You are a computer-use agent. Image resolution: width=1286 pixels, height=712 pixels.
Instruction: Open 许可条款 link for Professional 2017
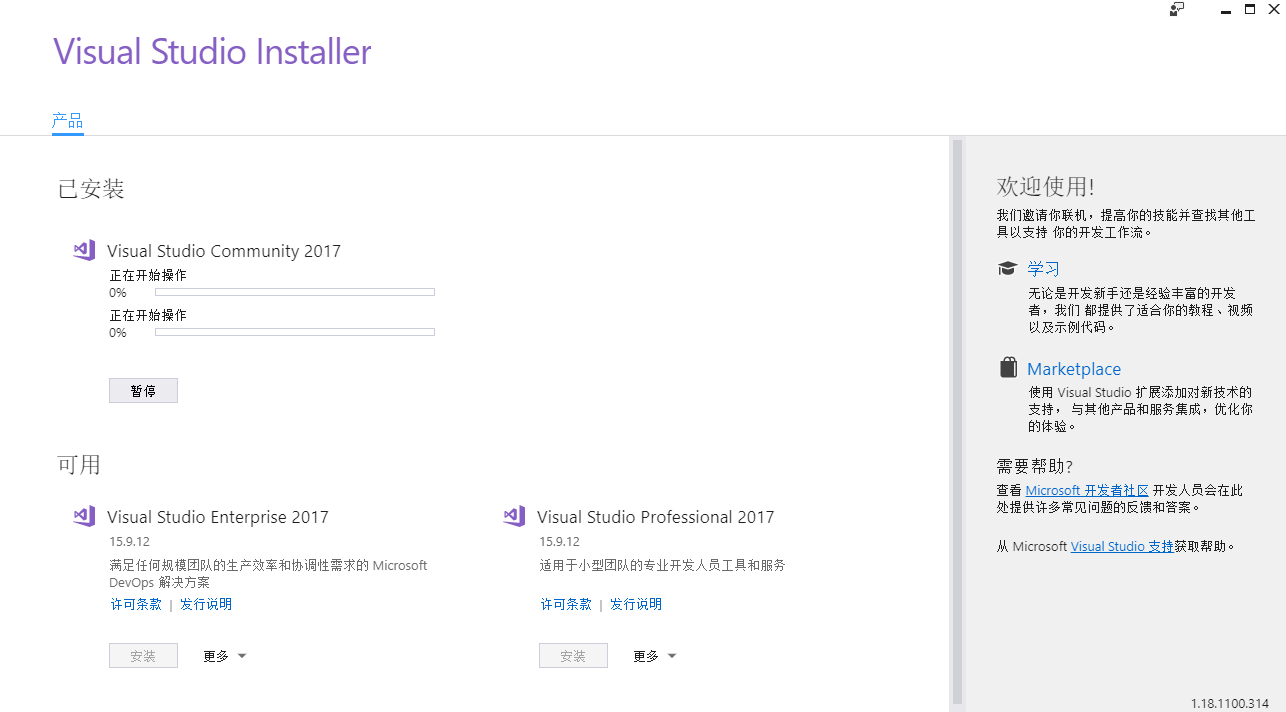566,604
